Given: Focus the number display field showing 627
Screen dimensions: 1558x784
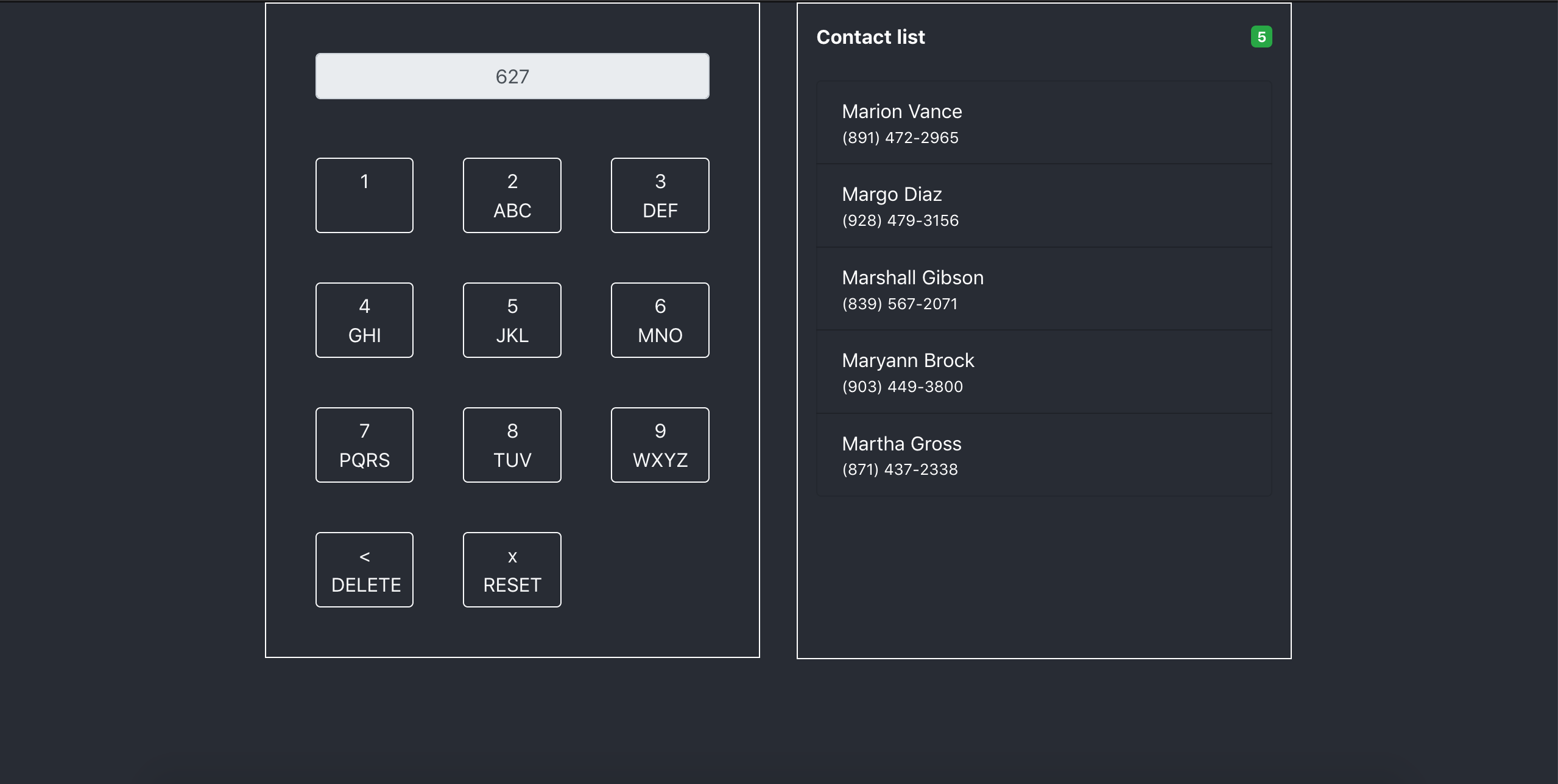Looking at the screenshot, I should [512, 76].
